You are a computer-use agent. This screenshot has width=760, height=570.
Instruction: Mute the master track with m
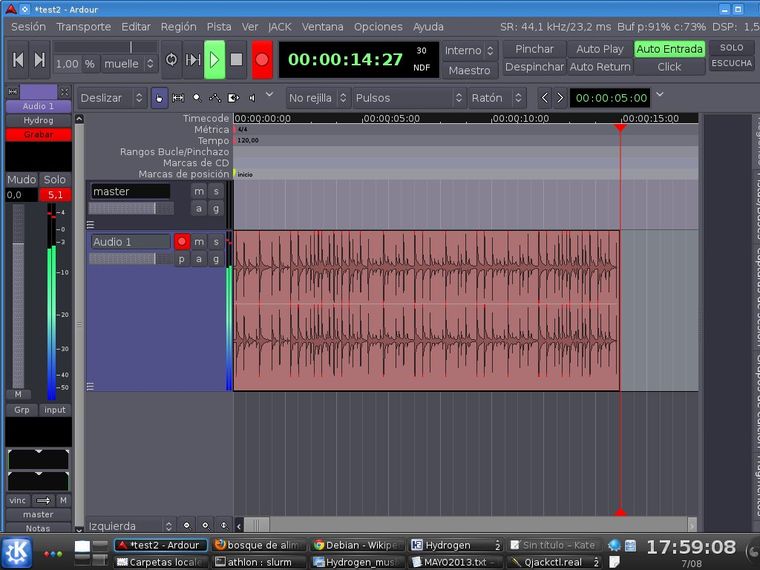199,191
